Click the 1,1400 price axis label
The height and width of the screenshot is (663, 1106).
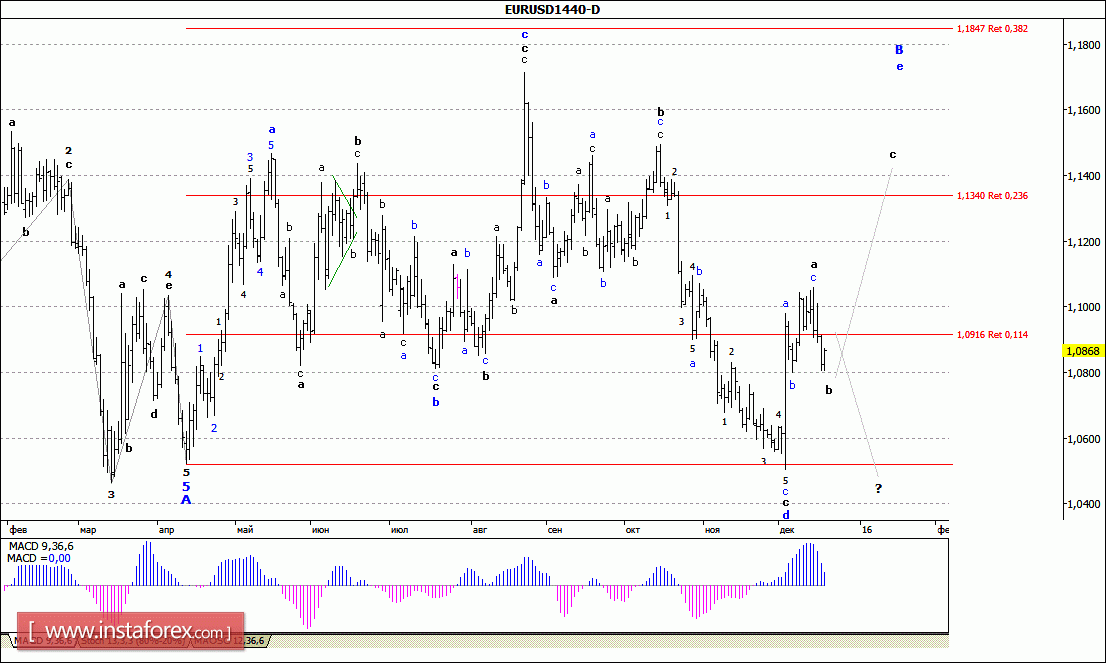(x=1083, y=176)
